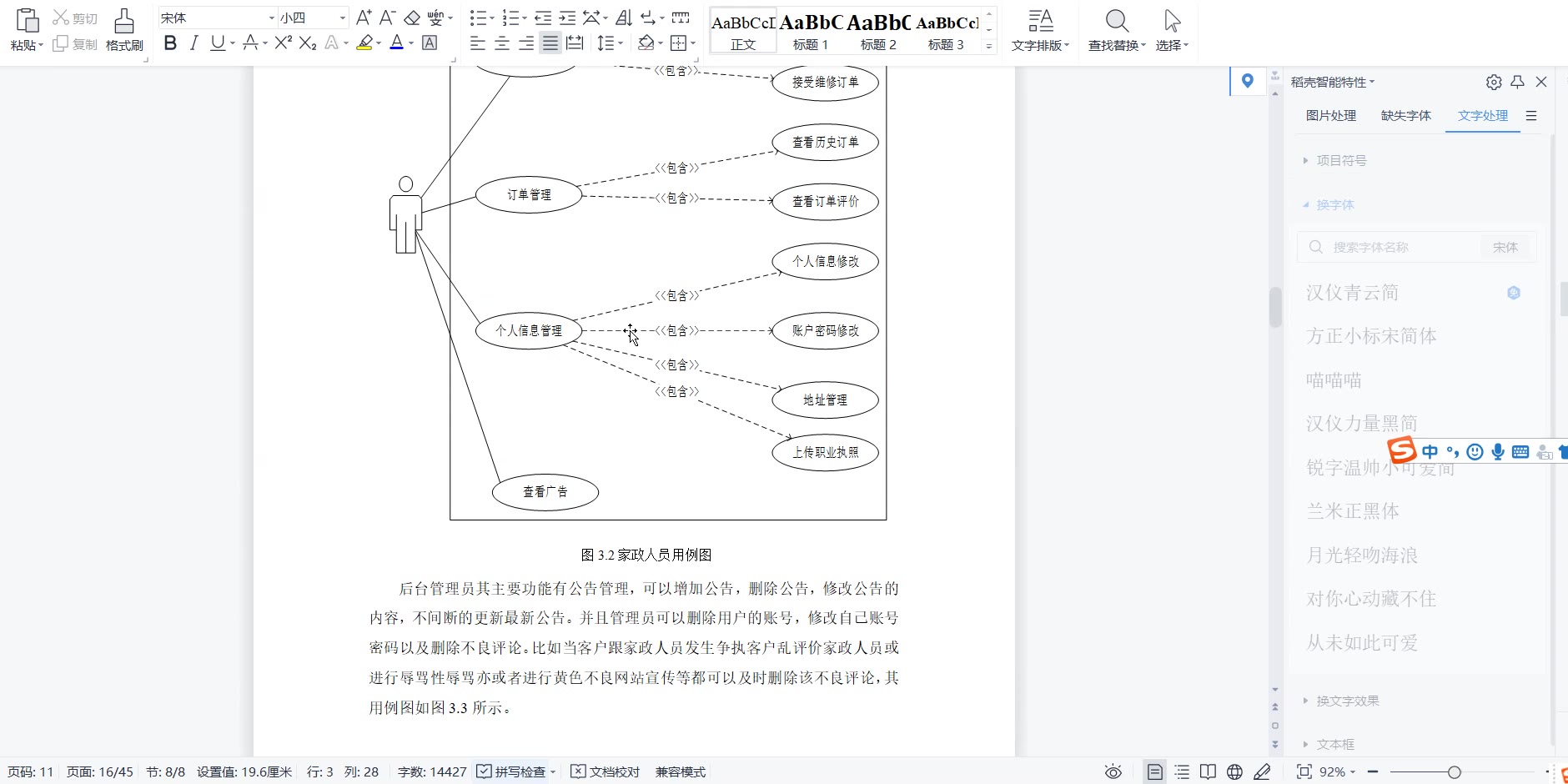Click the Copy (复制) button
This screenshot has height=784, width=1568.
(75, 44)
